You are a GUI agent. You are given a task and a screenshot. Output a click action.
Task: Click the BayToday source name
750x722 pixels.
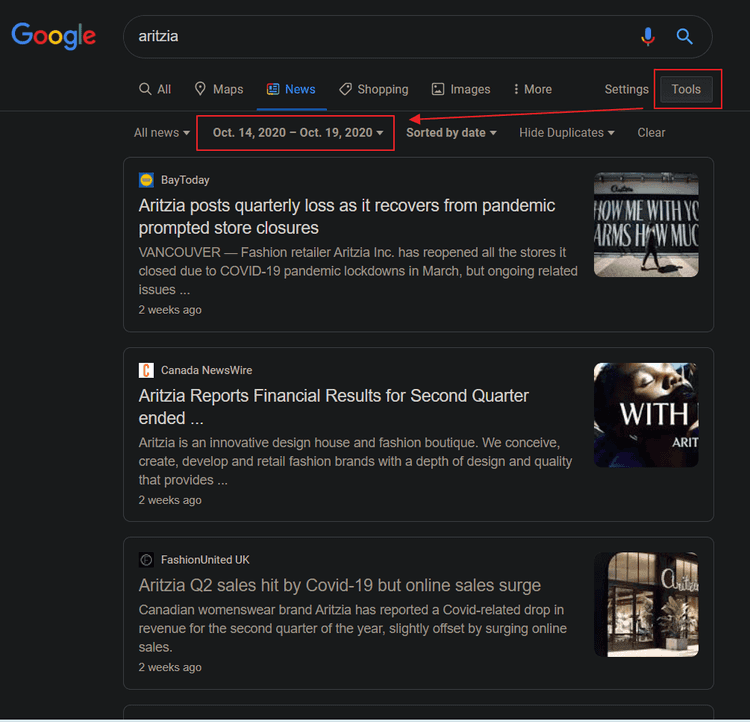(185, 180)
